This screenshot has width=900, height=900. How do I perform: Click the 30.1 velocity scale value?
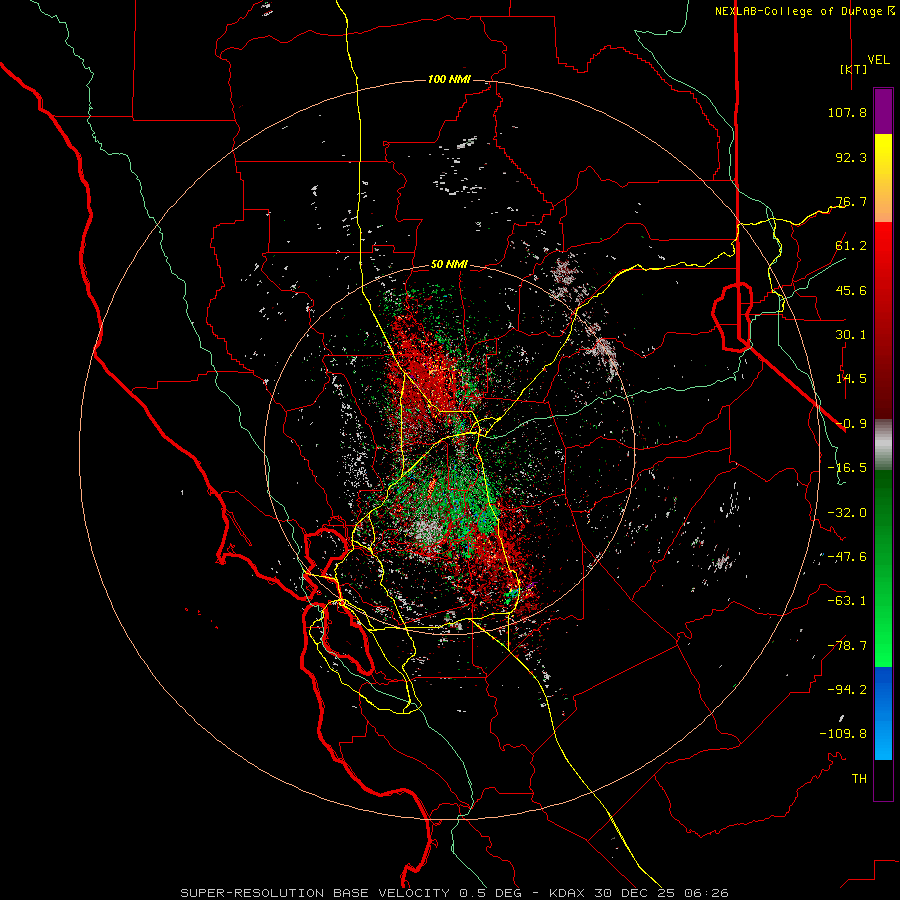click(851, 335)
